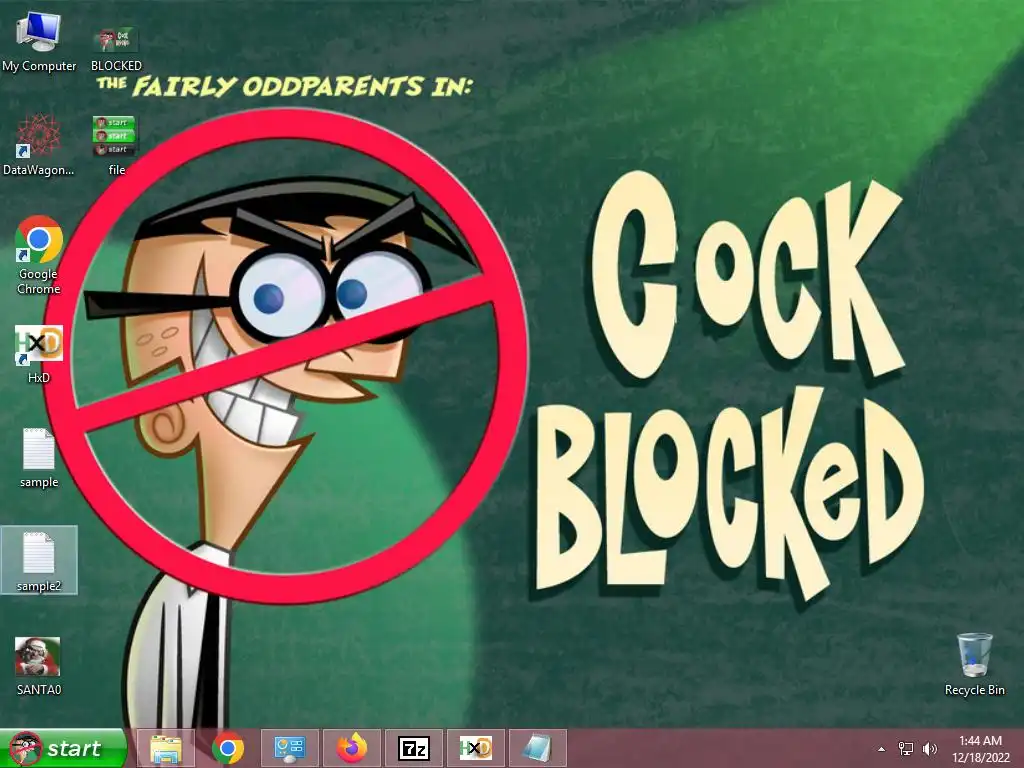Open HxD hex editor taskbar icon
1024x768 pixels.
point(475,748)
